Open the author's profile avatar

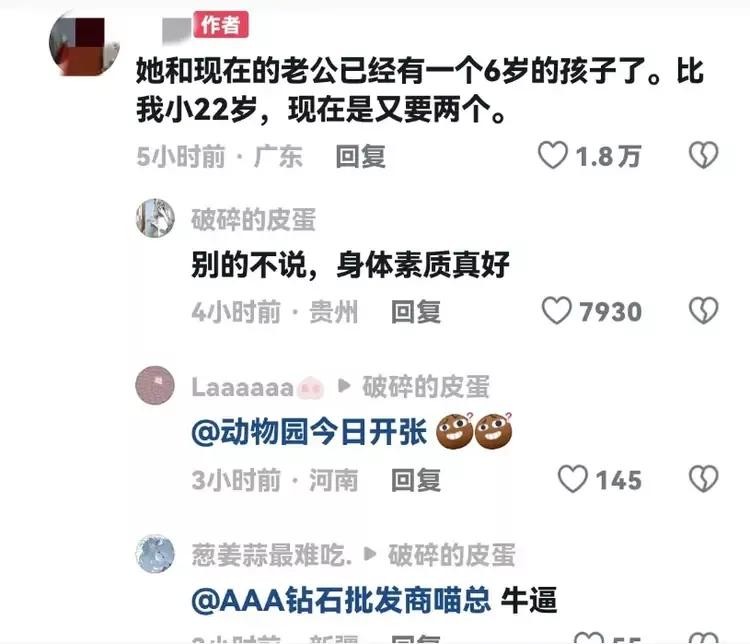[x=84, y=44]
